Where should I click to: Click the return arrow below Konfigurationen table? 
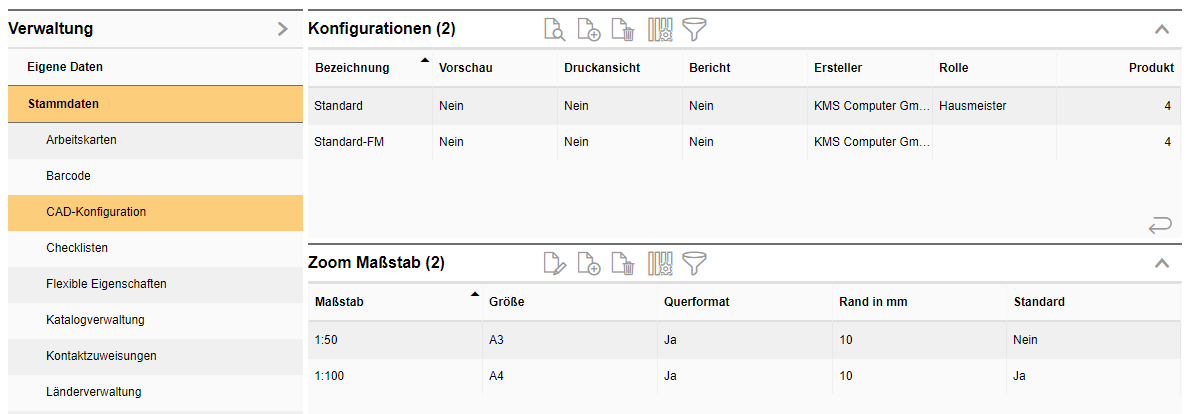pyautogui.click(x=1160, y=226)
